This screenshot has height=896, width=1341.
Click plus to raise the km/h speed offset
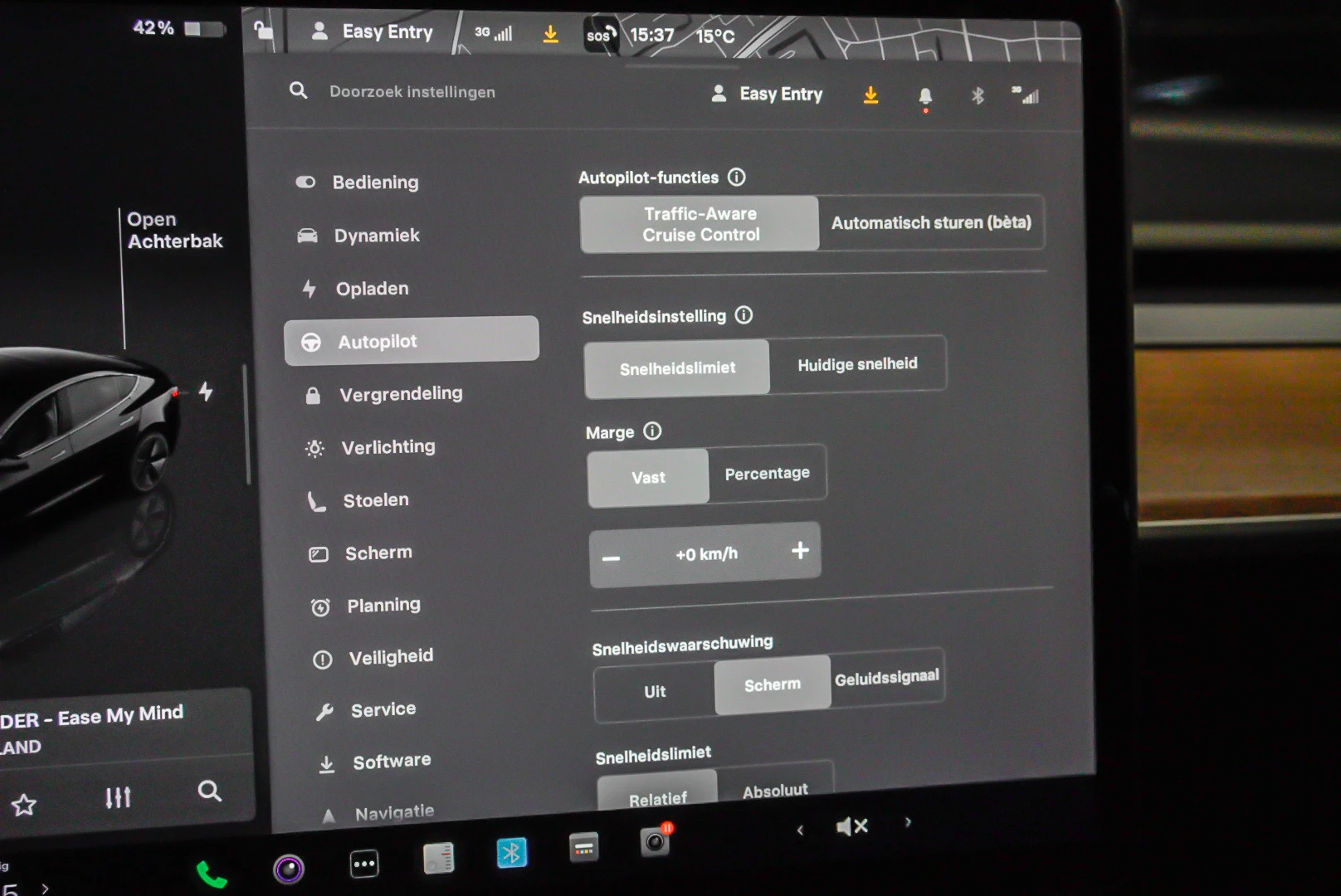(x=799, y=550)
